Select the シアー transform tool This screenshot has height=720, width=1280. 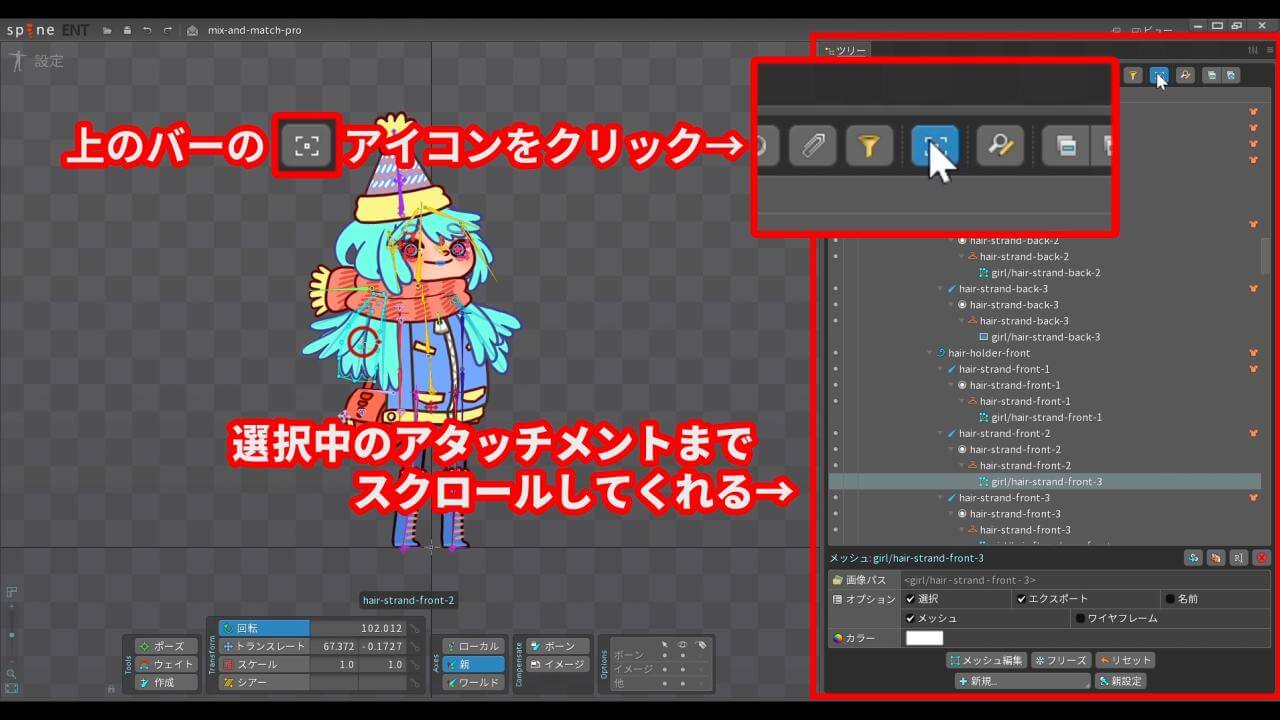click(x=264, y=682)
